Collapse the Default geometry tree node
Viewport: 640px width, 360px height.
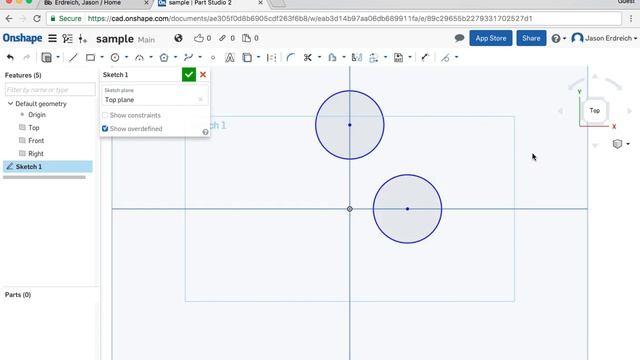point(10,104)
